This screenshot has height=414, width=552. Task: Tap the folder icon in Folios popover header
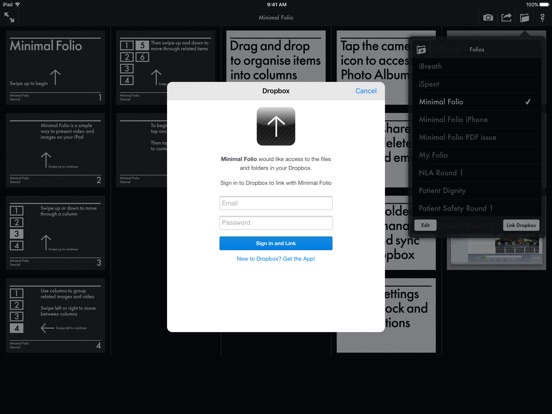(x=421, y=50)
